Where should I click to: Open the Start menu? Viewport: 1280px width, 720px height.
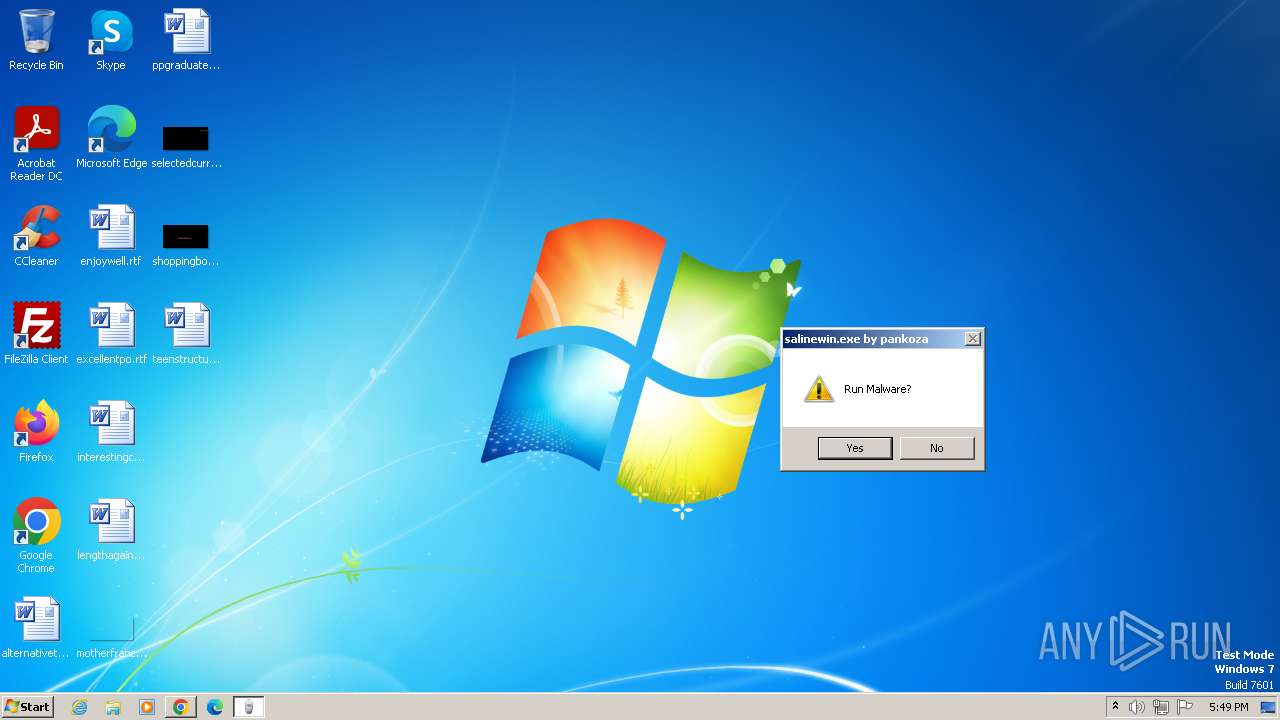pos(28,707)
